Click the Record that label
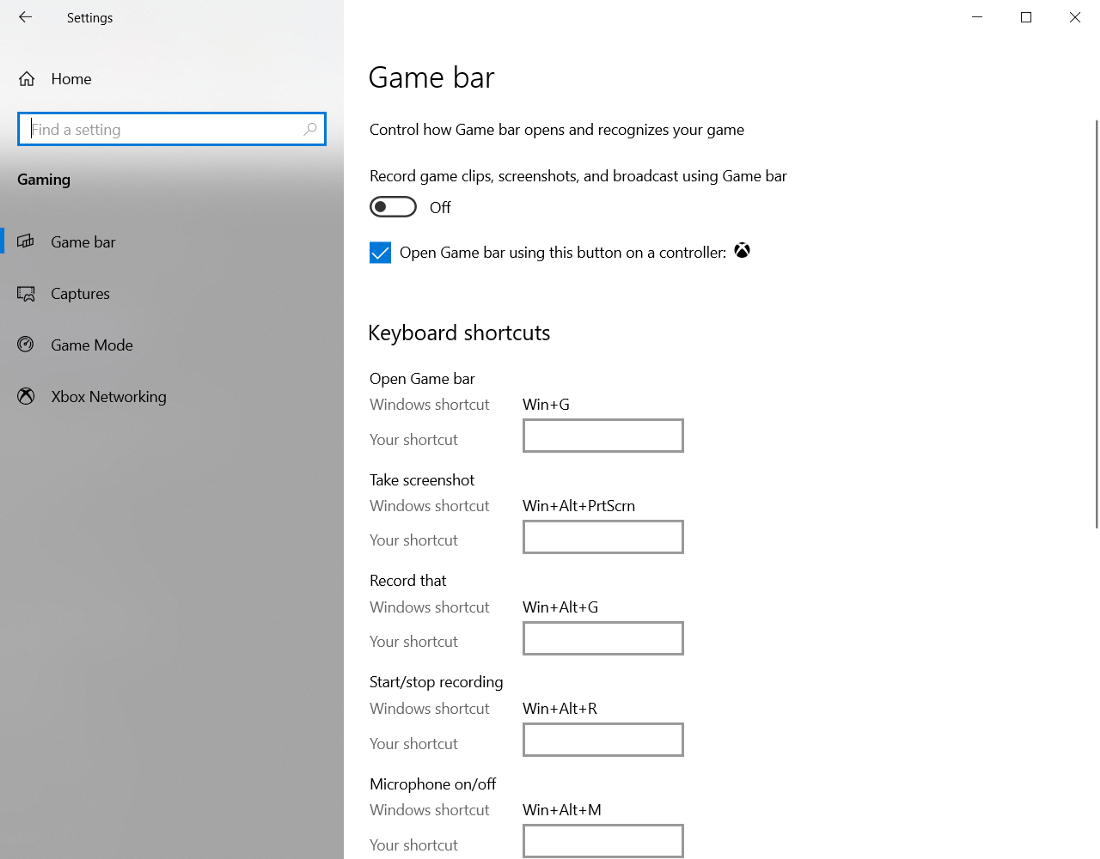This screenshot has height=859, width=1100. (408, 581)
